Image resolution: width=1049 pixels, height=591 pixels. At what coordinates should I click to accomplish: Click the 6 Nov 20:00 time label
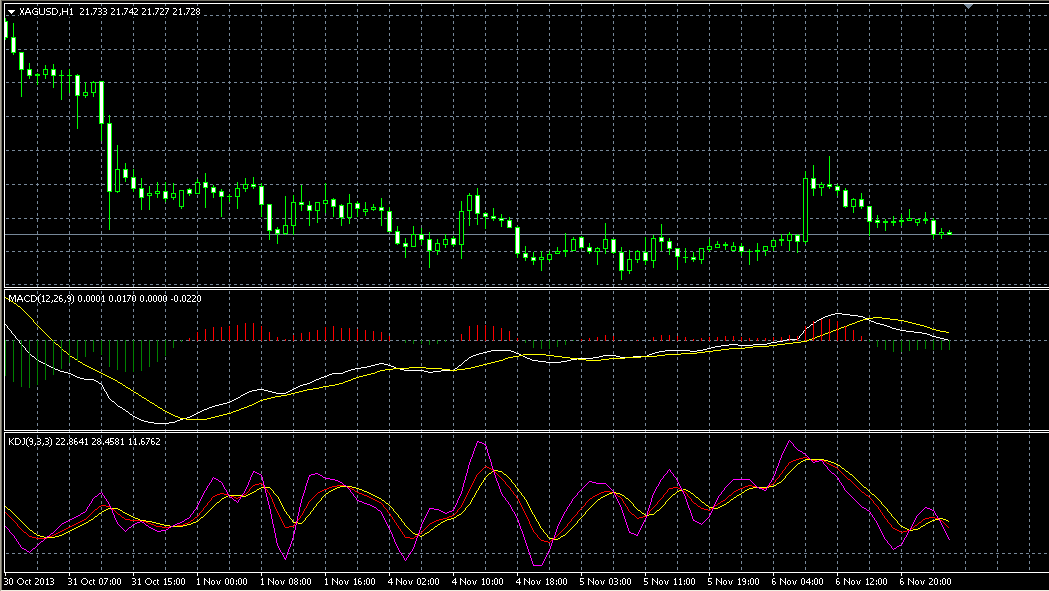(926, 582)
